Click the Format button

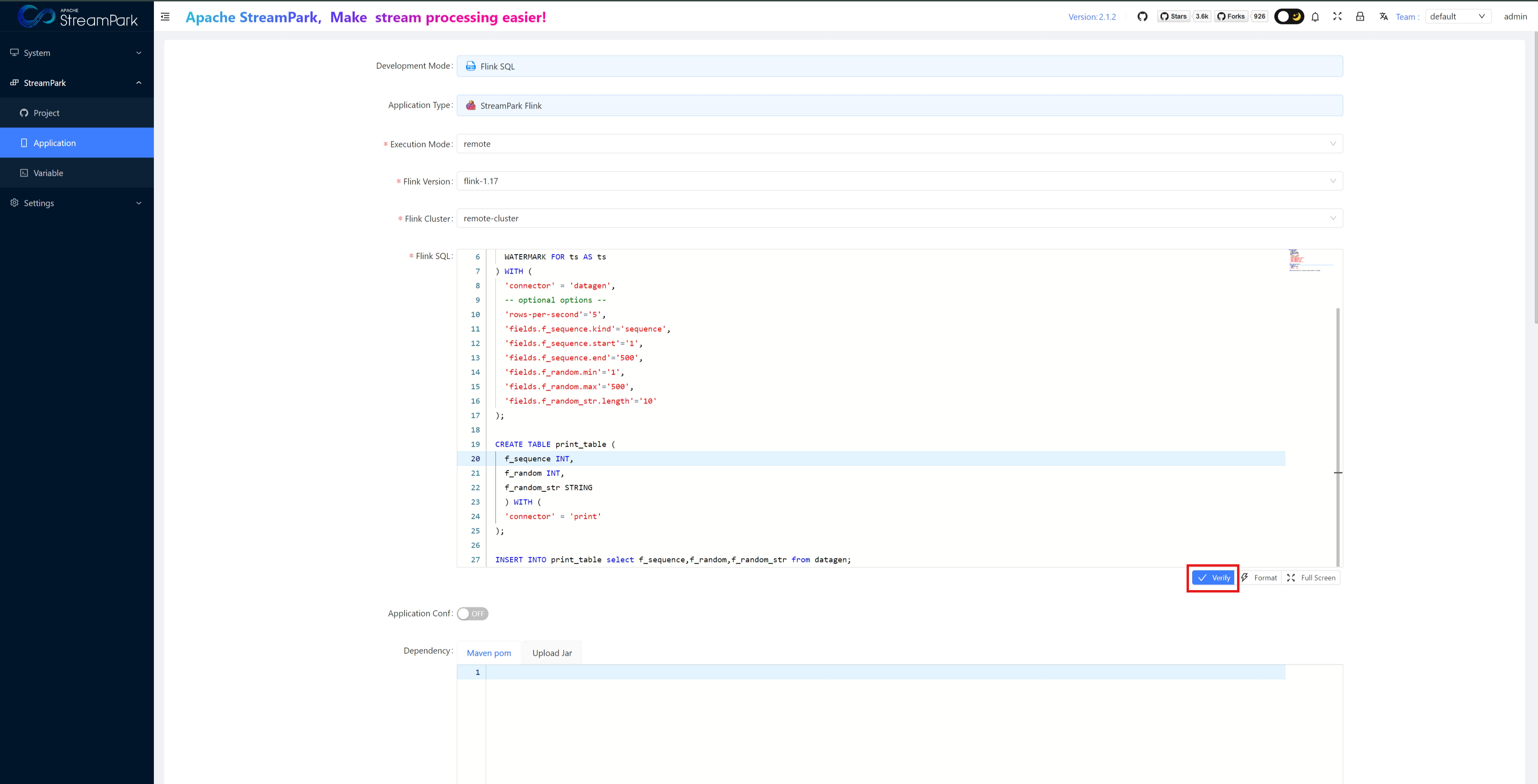[x=1260, y=578]
